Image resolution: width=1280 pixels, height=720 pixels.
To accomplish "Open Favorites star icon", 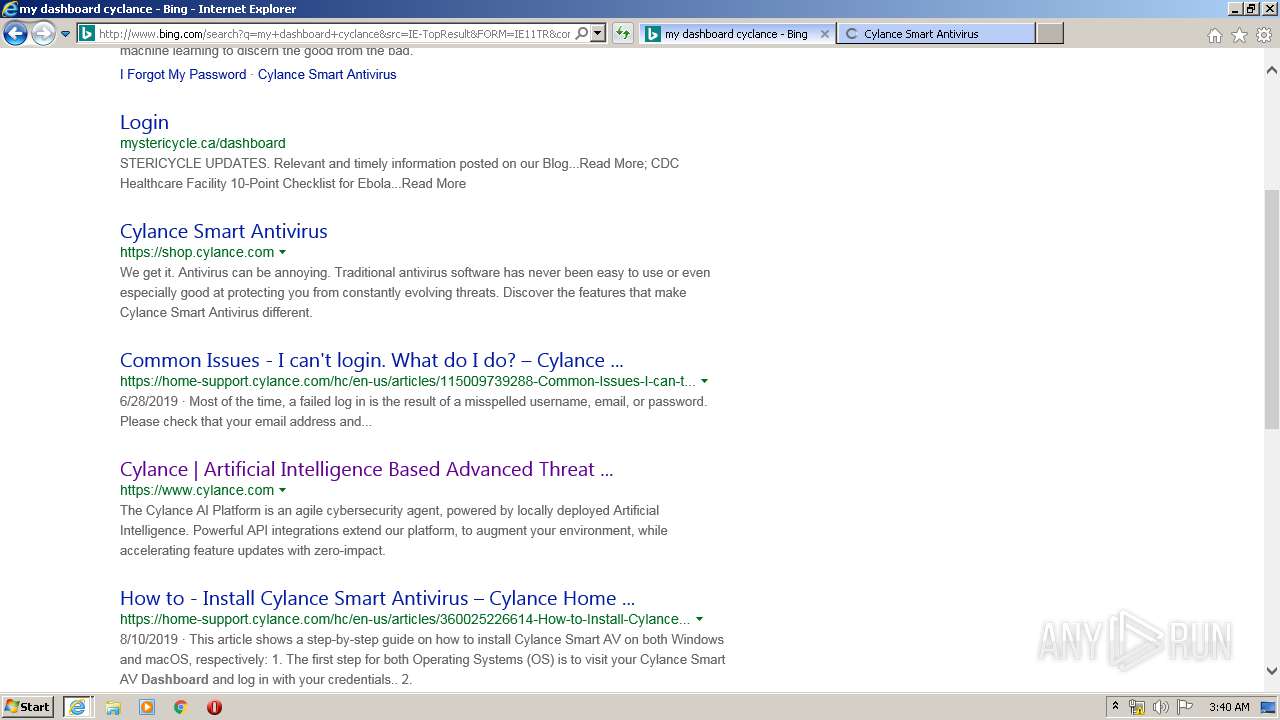I will coord(1239,35).
